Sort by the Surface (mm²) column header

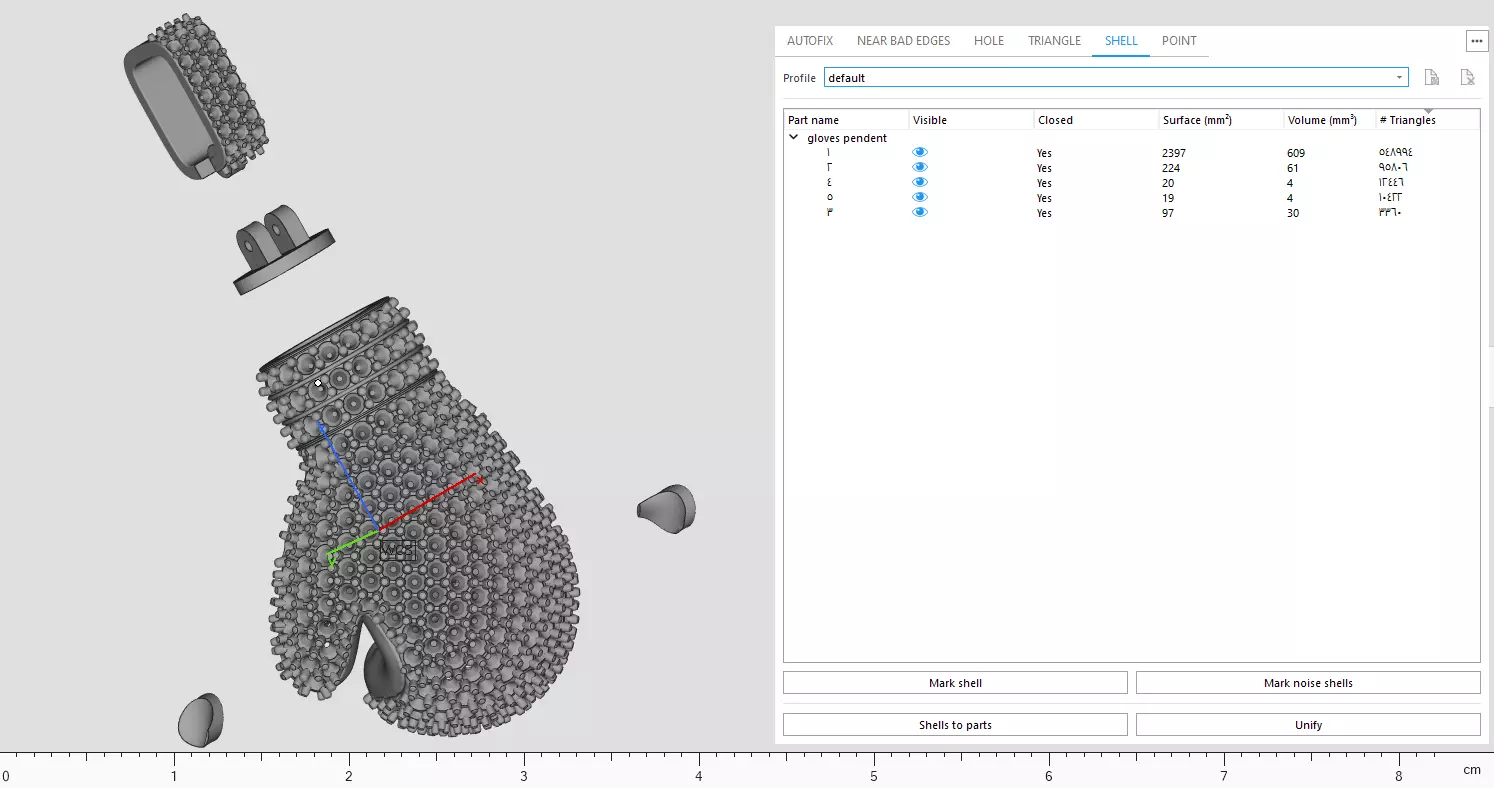1221,120
